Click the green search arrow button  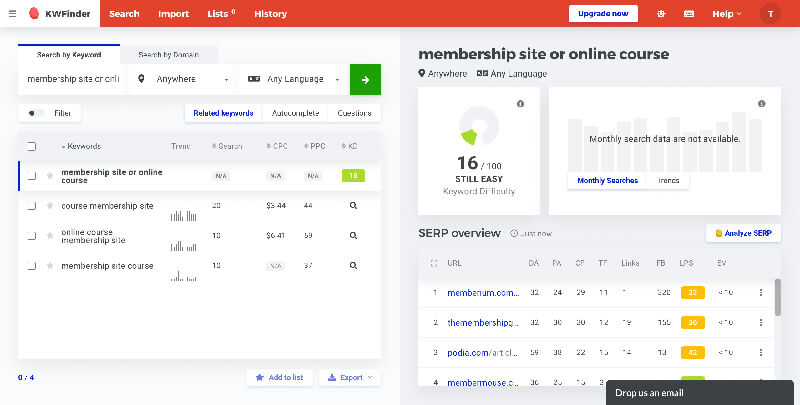tap(365, 80)
